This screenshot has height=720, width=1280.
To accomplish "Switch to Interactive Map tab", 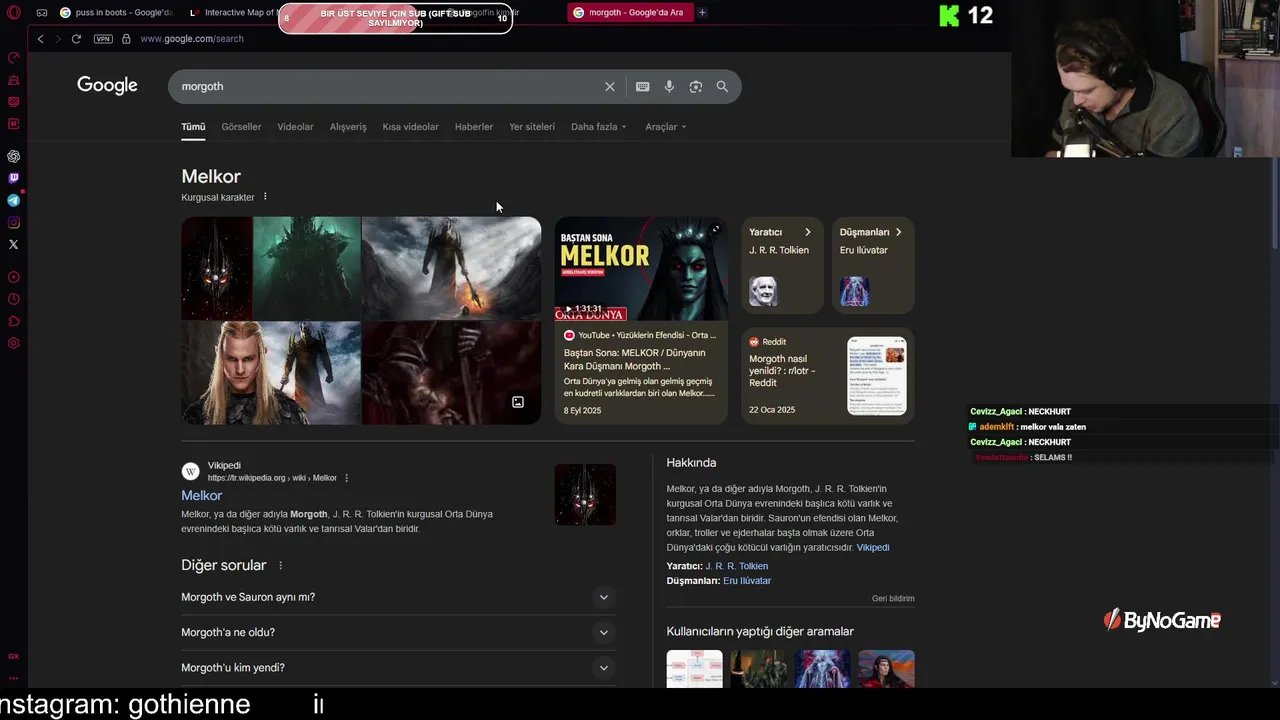I will pos(232,13).
